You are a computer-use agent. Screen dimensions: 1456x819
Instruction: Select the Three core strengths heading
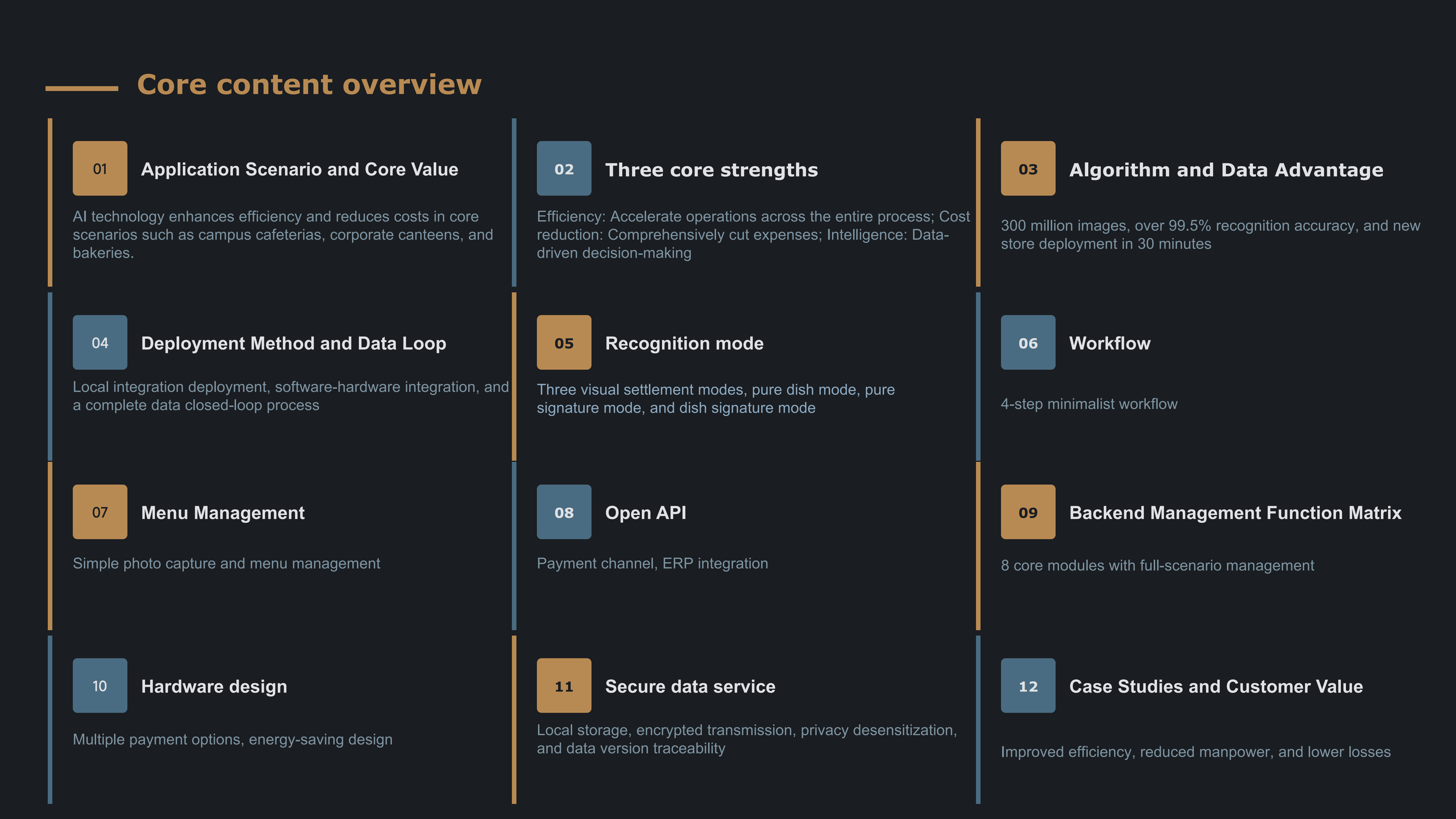click(711, 169)
